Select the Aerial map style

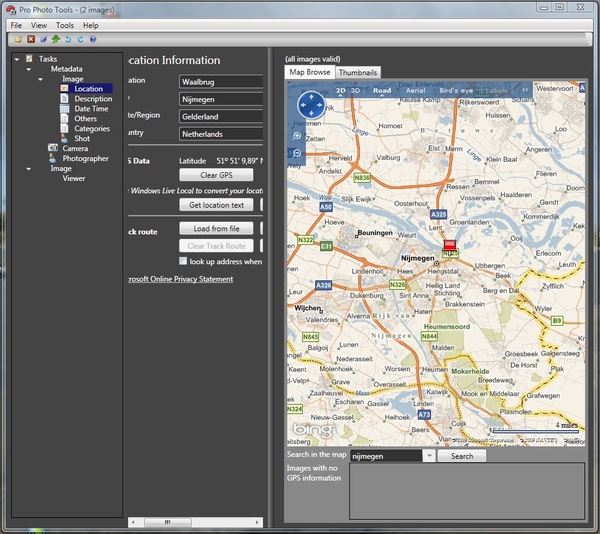(415, 91)
